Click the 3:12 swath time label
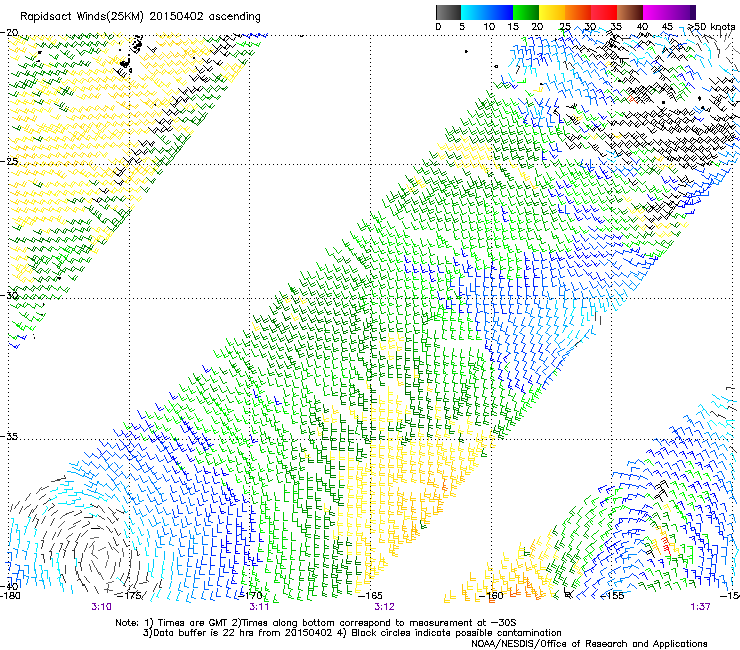The height and width of the screenshot is (650, 740). [x=384, y=607]
